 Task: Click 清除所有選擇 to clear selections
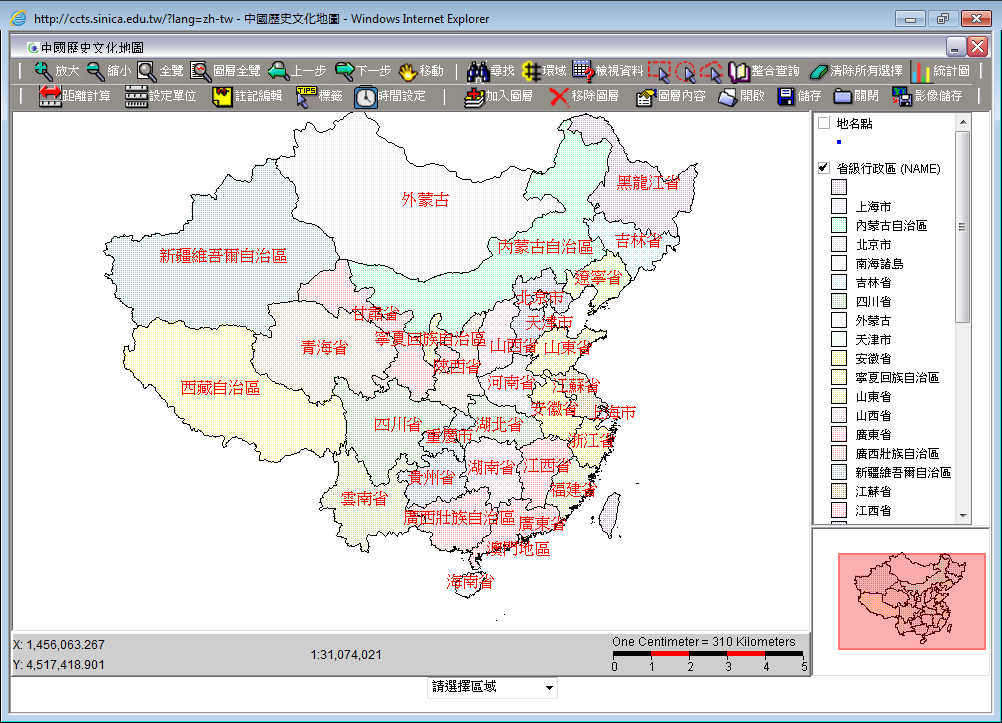[x=855, y=71]
